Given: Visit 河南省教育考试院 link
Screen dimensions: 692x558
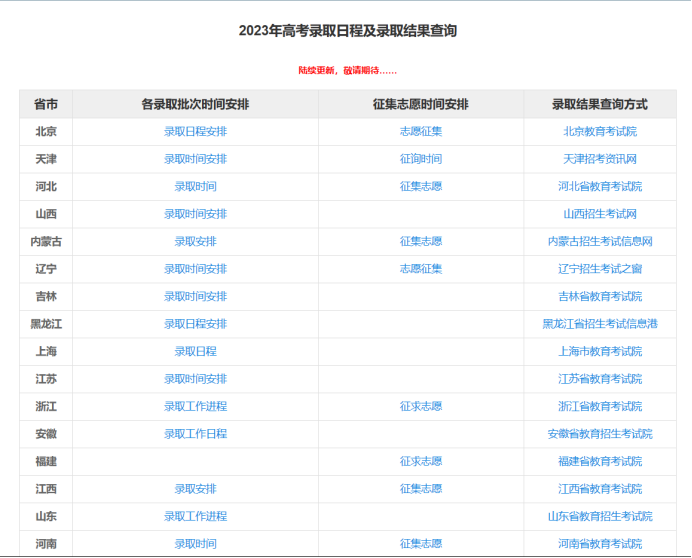Looking at the screenshot, I should [x=600, y=544].
